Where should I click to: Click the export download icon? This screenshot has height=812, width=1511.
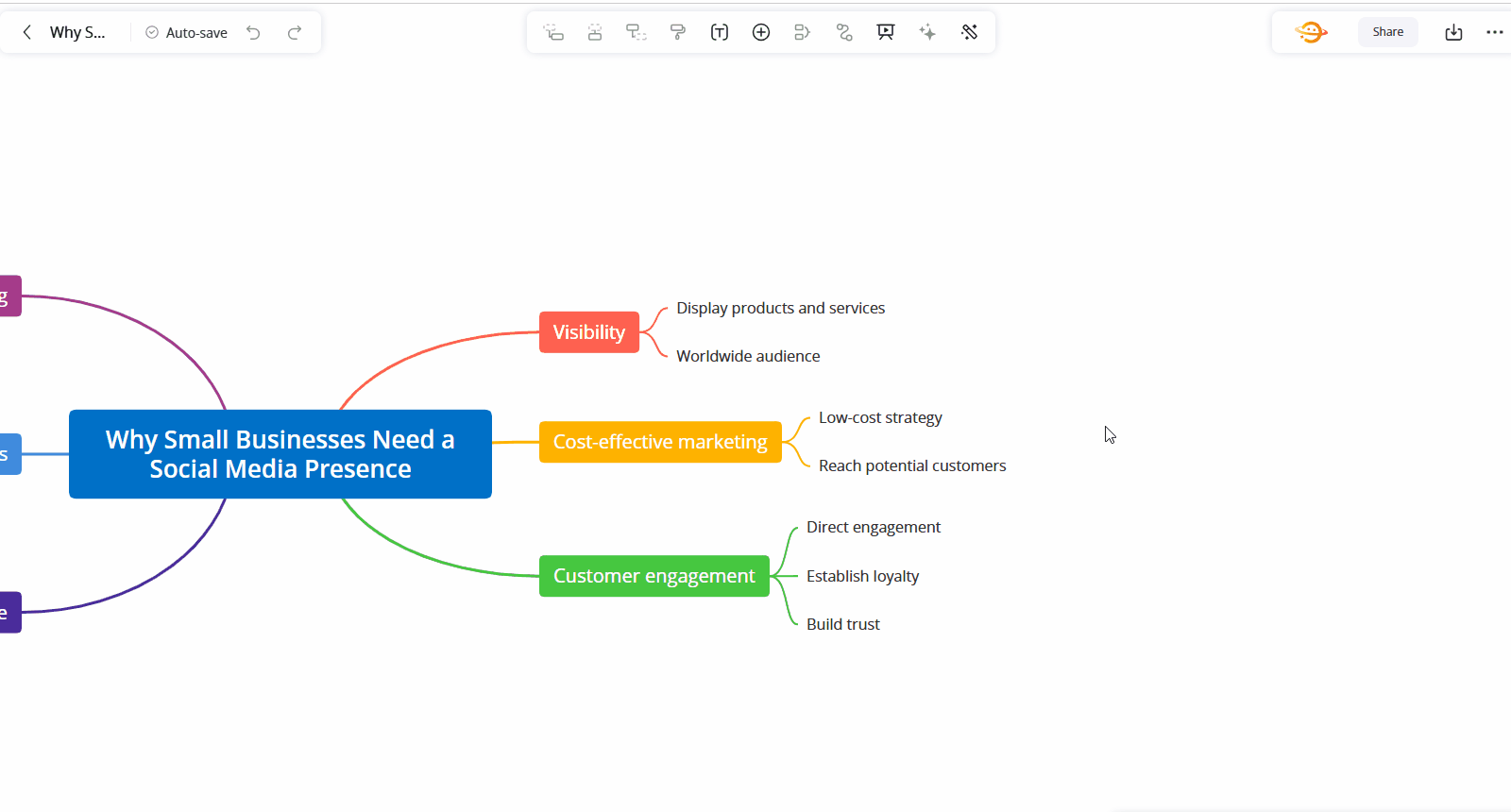coord(1453,32)
